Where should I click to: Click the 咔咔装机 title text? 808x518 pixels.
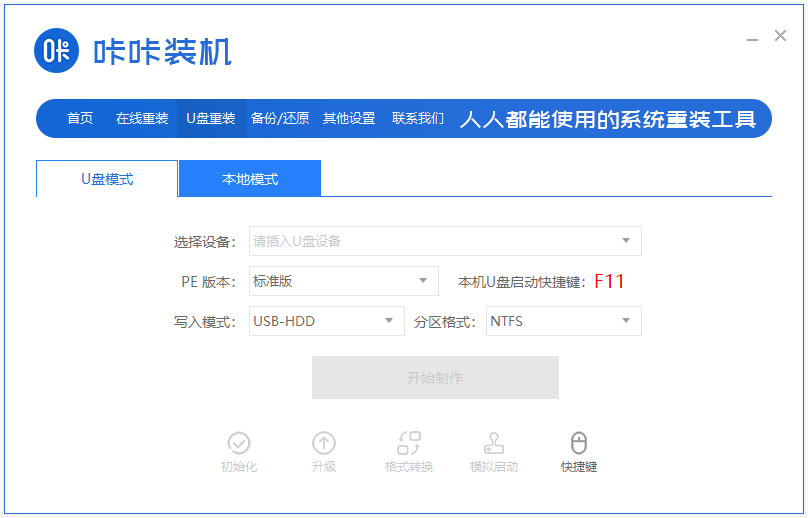point(163,52)
